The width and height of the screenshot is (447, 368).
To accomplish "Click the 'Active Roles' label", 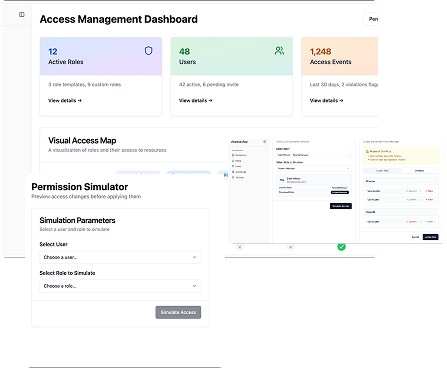I will (x=66, y=62).
